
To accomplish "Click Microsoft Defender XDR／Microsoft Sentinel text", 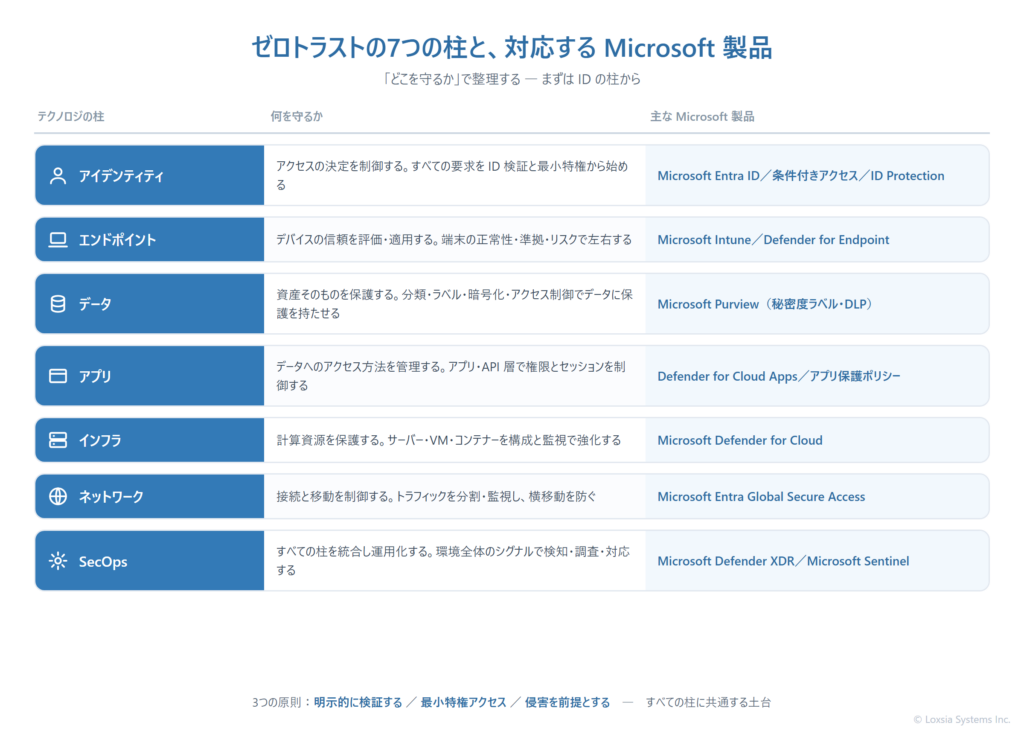I will [x=783, y=561].
